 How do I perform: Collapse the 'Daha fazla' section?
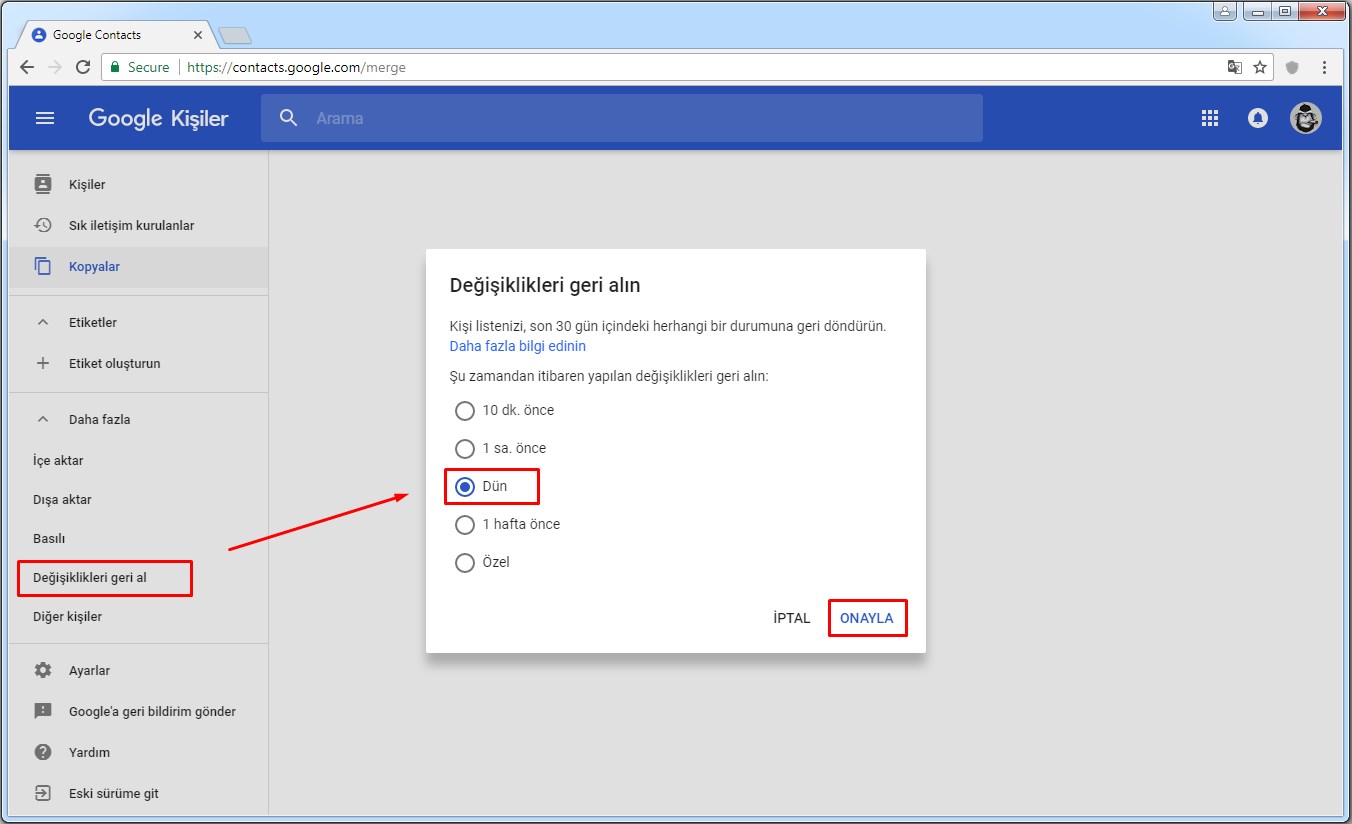43,419
